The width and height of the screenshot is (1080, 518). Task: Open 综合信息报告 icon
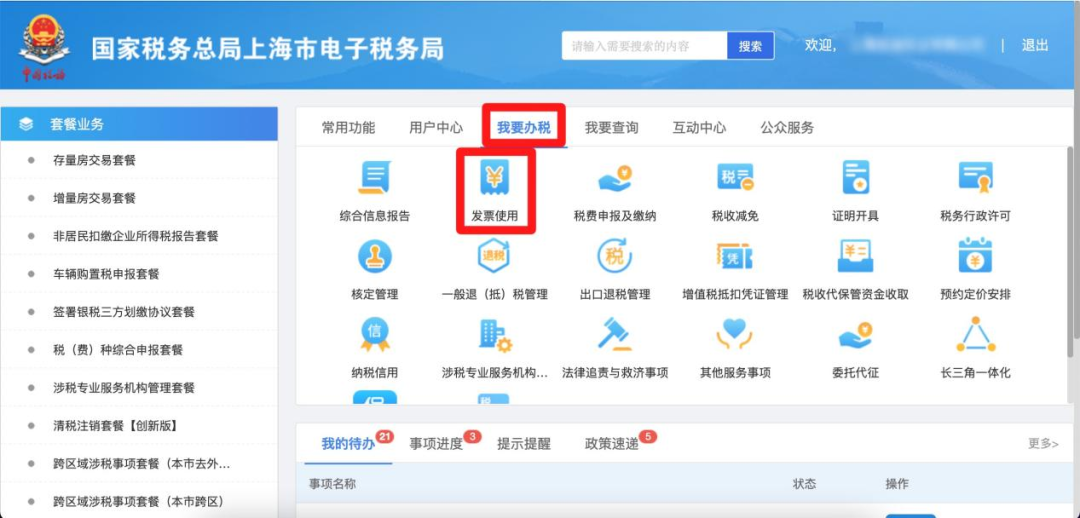pos(375,178)
